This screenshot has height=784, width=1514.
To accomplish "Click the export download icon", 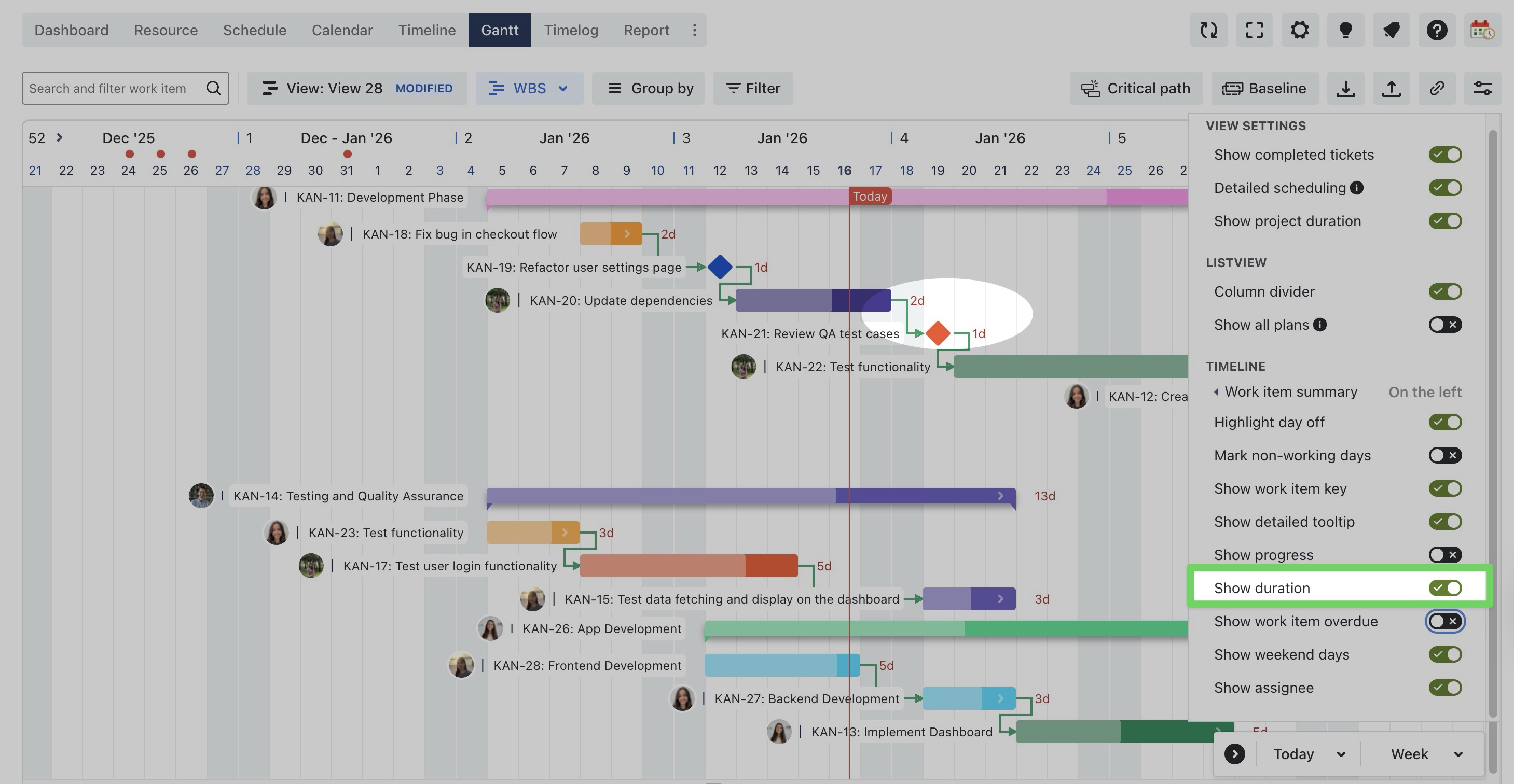I will point(1345,88).
